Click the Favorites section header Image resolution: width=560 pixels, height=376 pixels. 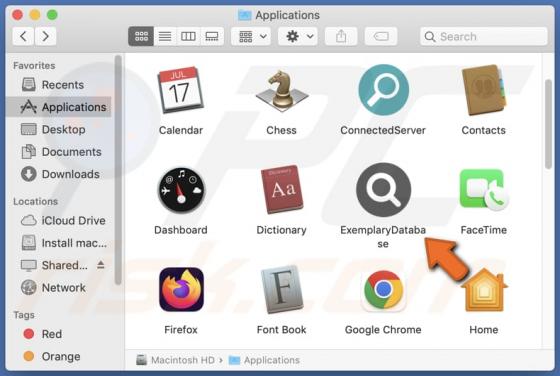34,66
